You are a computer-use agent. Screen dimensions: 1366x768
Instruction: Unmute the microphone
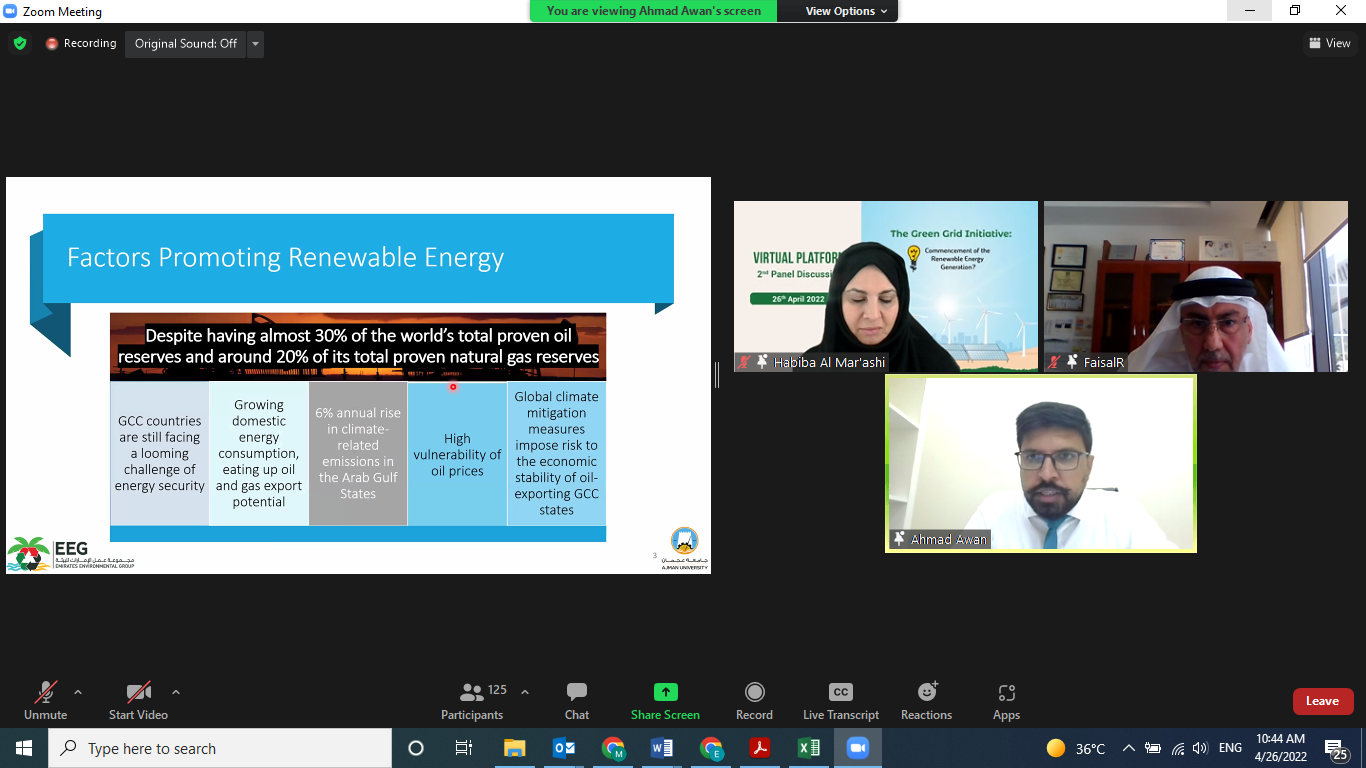[46, 700]
